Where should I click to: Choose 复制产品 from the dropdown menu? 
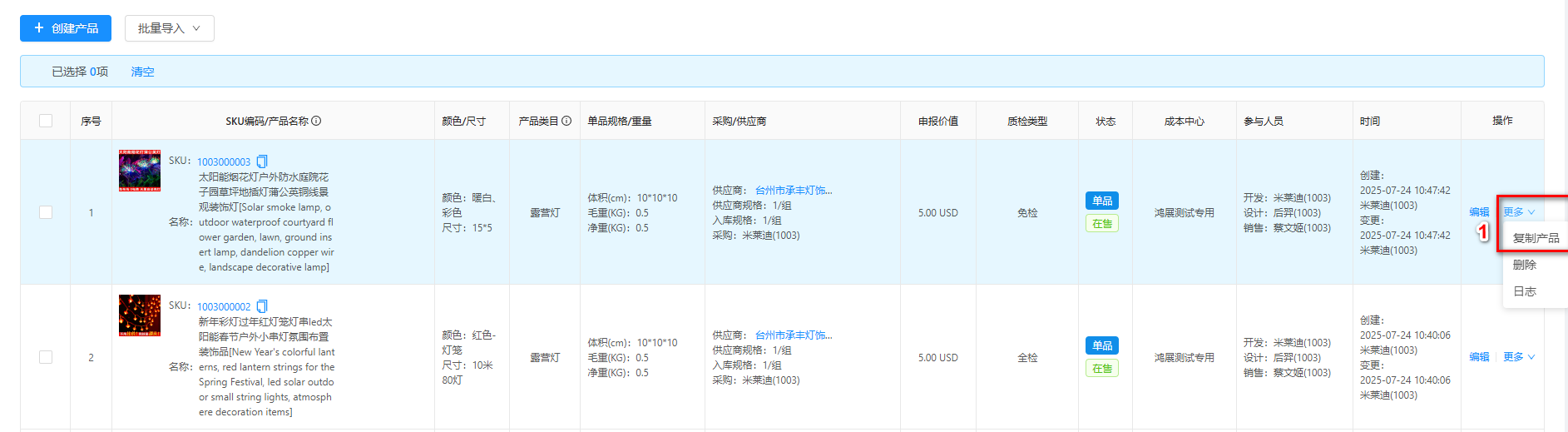pyautogui.click(x=1536, y=238)
